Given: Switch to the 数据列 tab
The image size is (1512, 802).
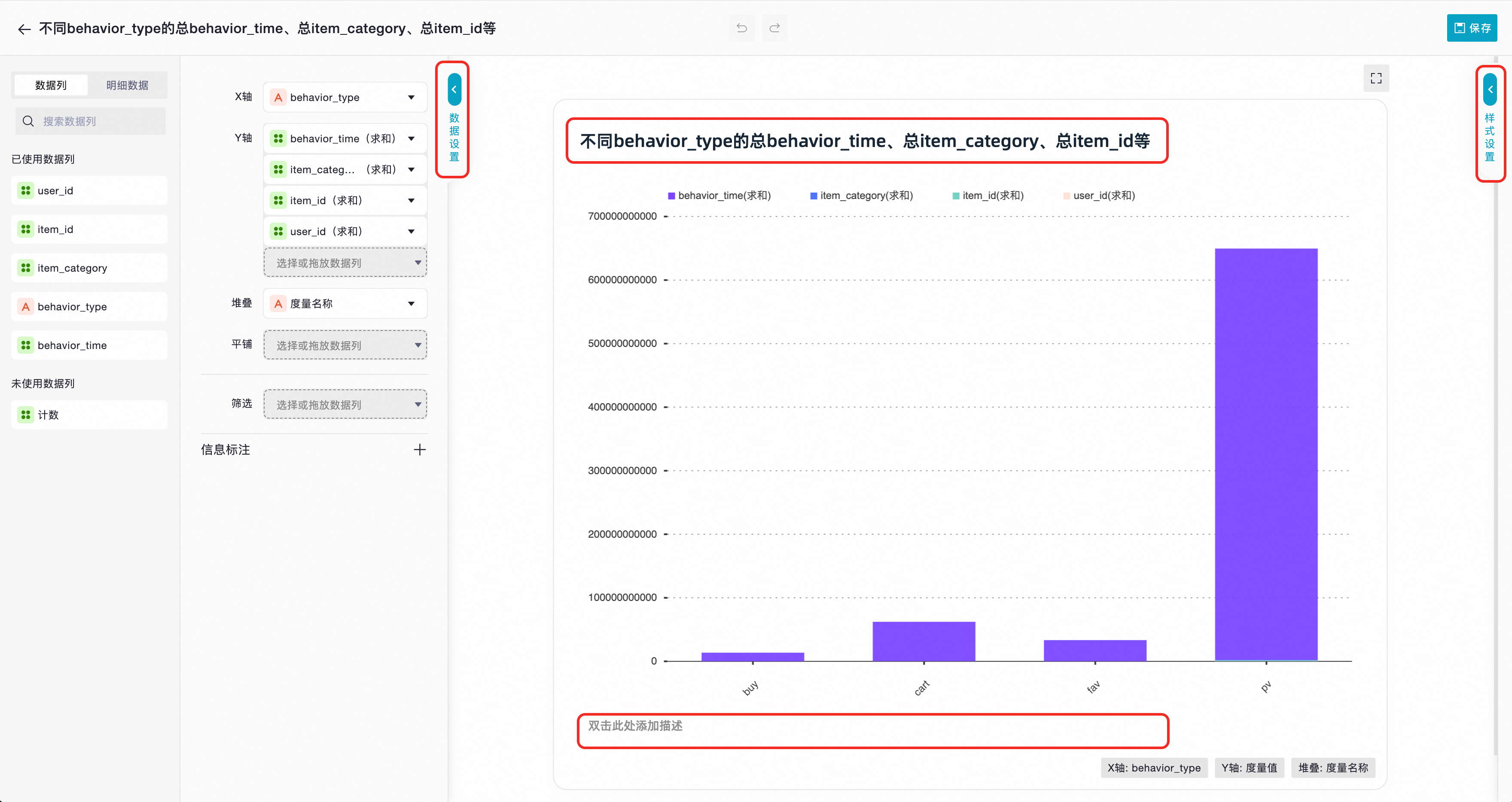Looking at the screenshot, I should tap(51, 85).
